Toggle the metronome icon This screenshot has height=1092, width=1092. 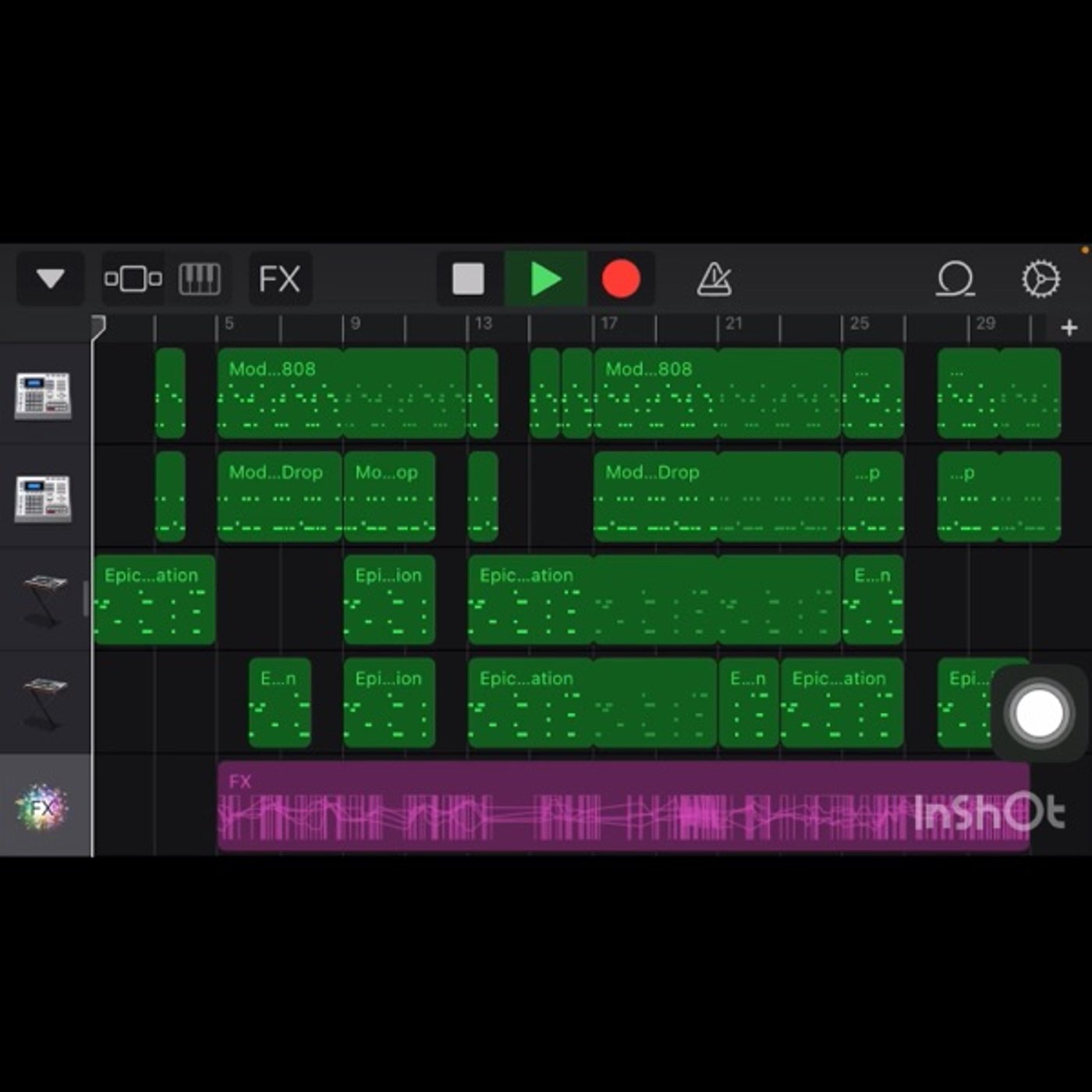[x=714, y=278]
